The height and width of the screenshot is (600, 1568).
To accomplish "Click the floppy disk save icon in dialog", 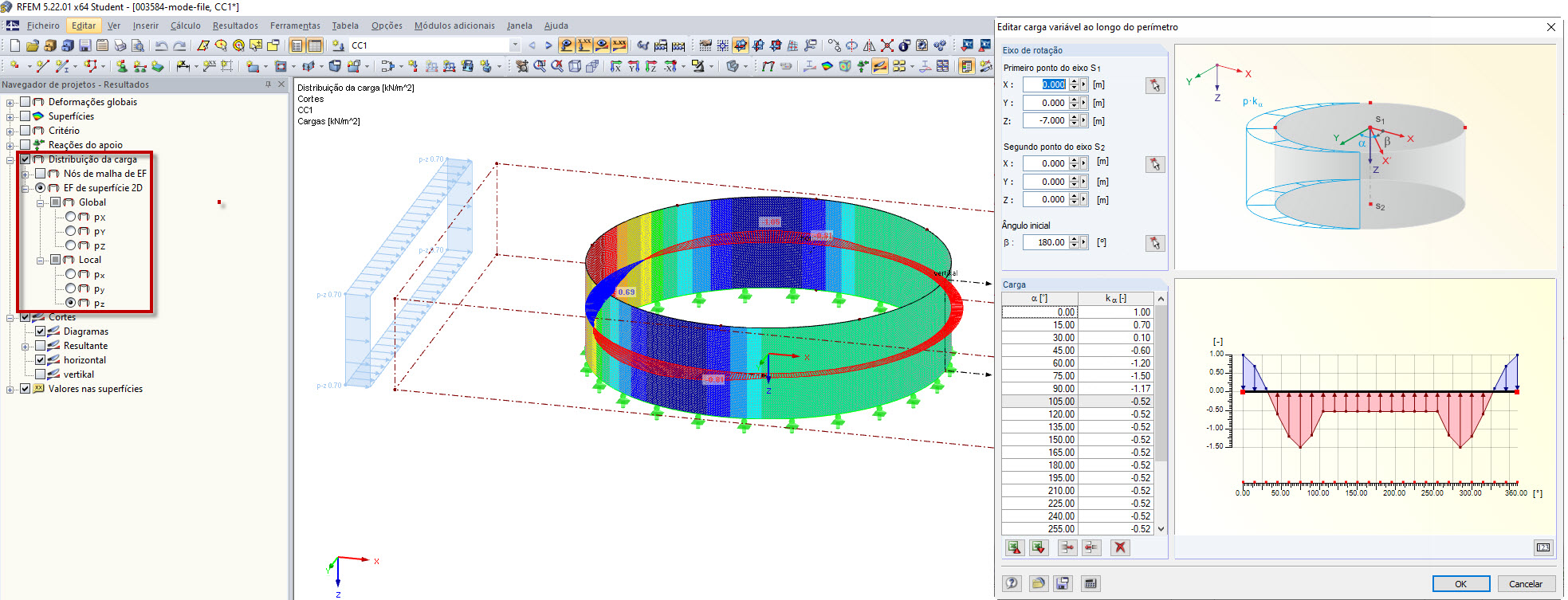I will (1062, 583).
